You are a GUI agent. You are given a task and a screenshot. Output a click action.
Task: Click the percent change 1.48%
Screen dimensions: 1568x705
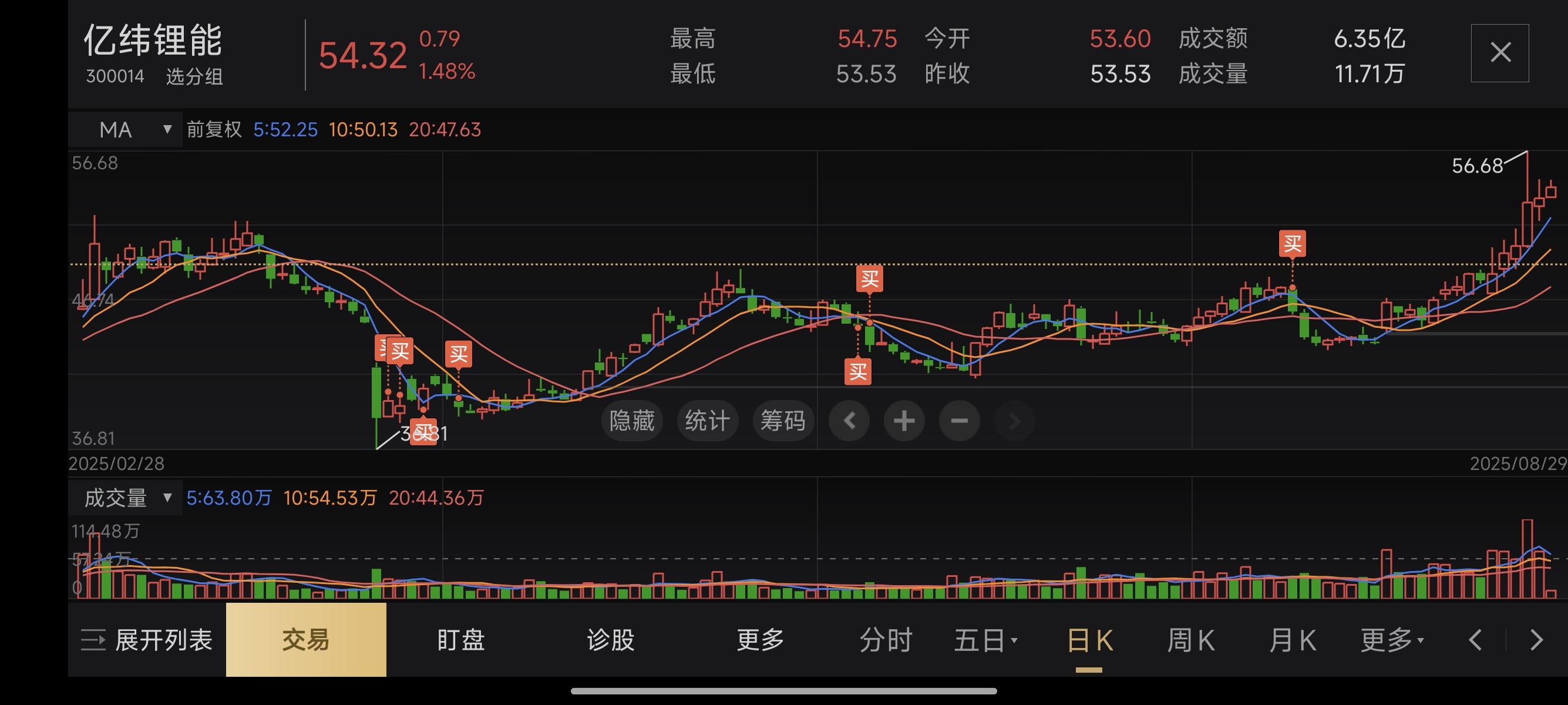click(447, 72)
